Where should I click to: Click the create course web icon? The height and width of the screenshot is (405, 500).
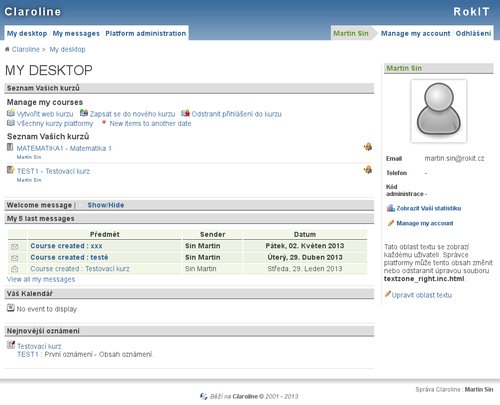point(11,113)
